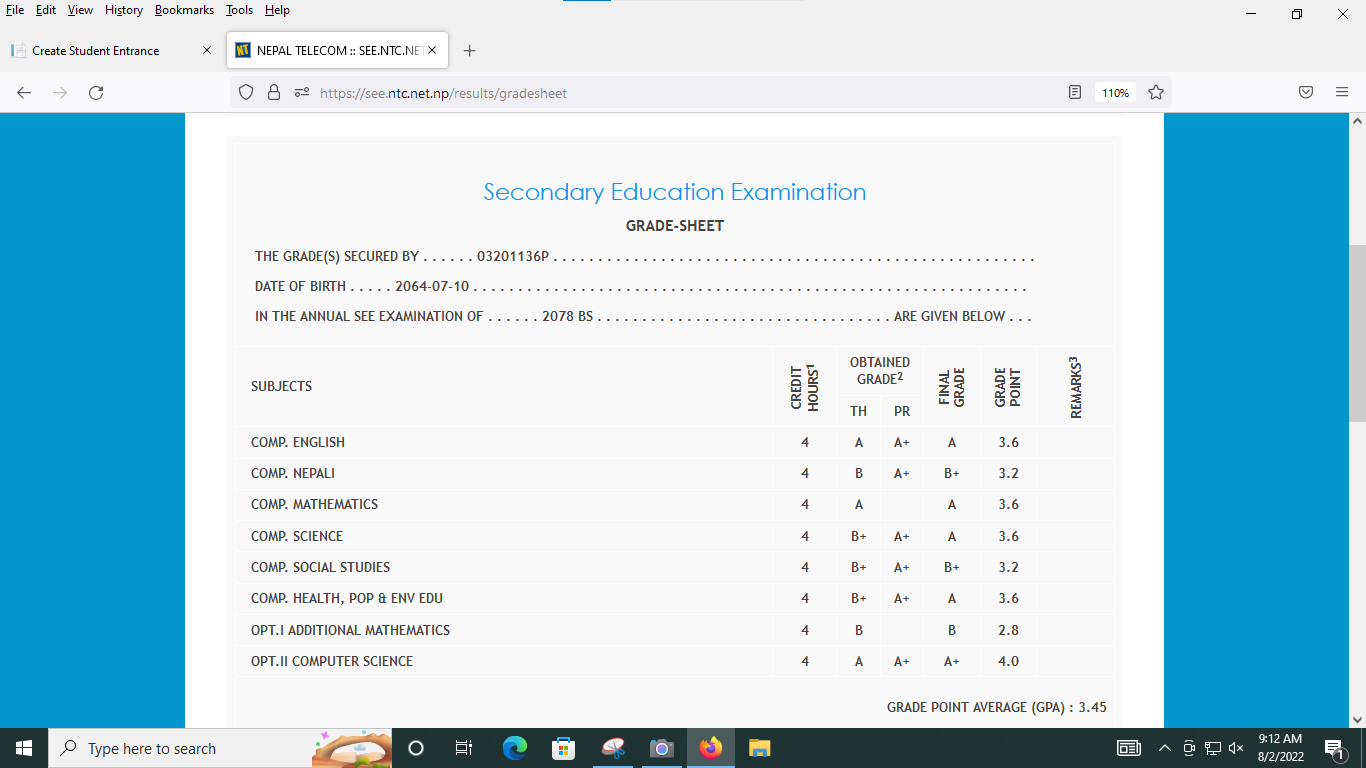The image size is (1366, 768).
Task: Open a new tab with plus button
Action: 470,51
